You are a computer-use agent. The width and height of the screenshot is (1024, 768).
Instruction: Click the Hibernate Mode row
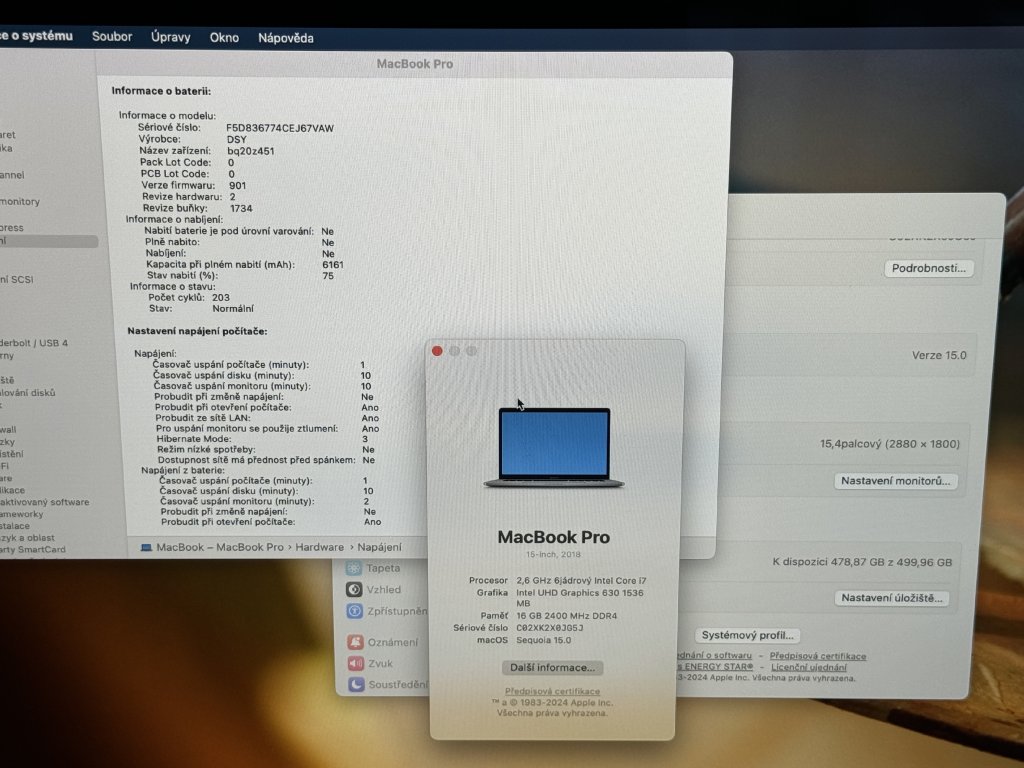263,439
